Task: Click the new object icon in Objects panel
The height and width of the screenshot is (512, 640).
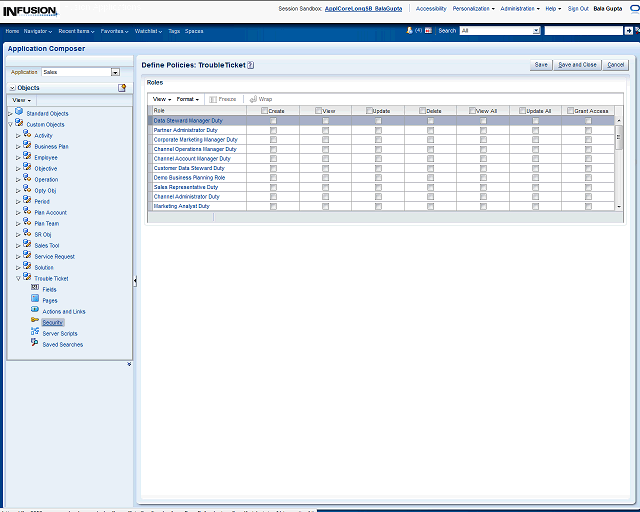Action: [x=122, y=88]
